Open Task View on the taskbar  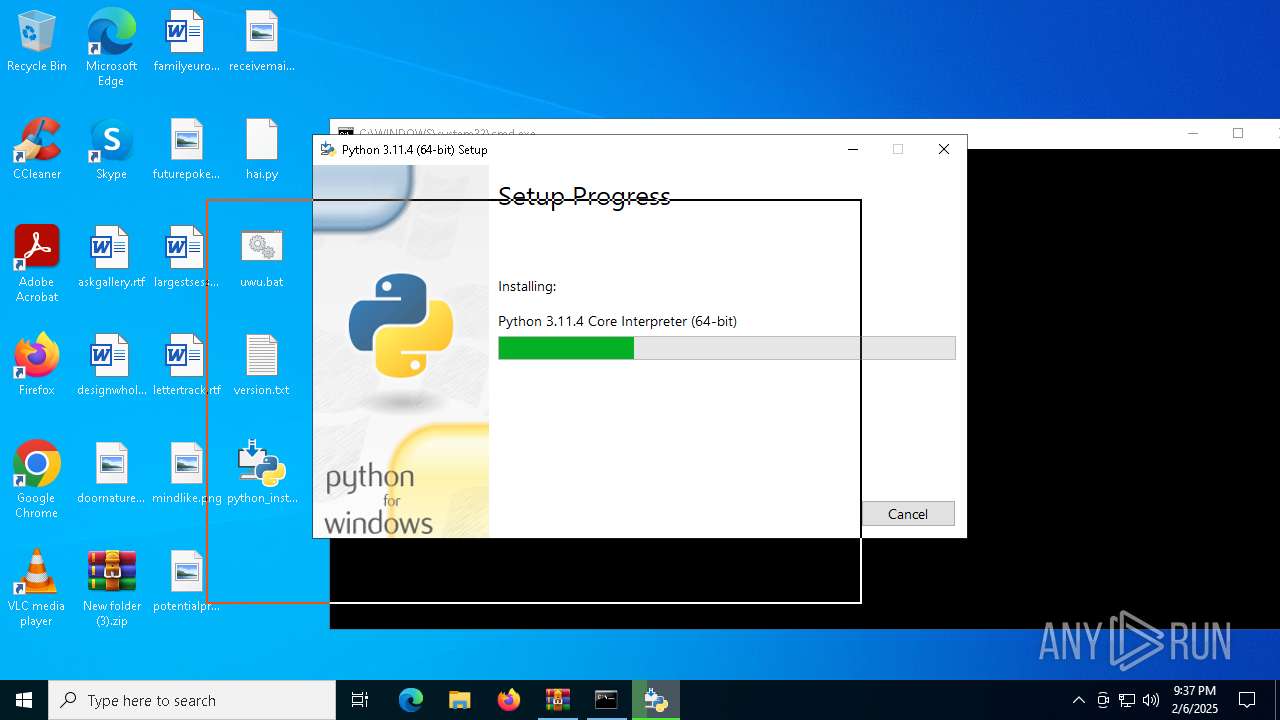[360, 700]
